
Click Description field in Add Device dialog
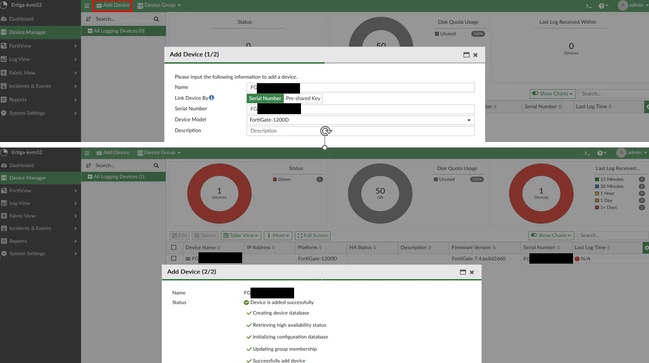pyautogui.click(x=360, y=131)
